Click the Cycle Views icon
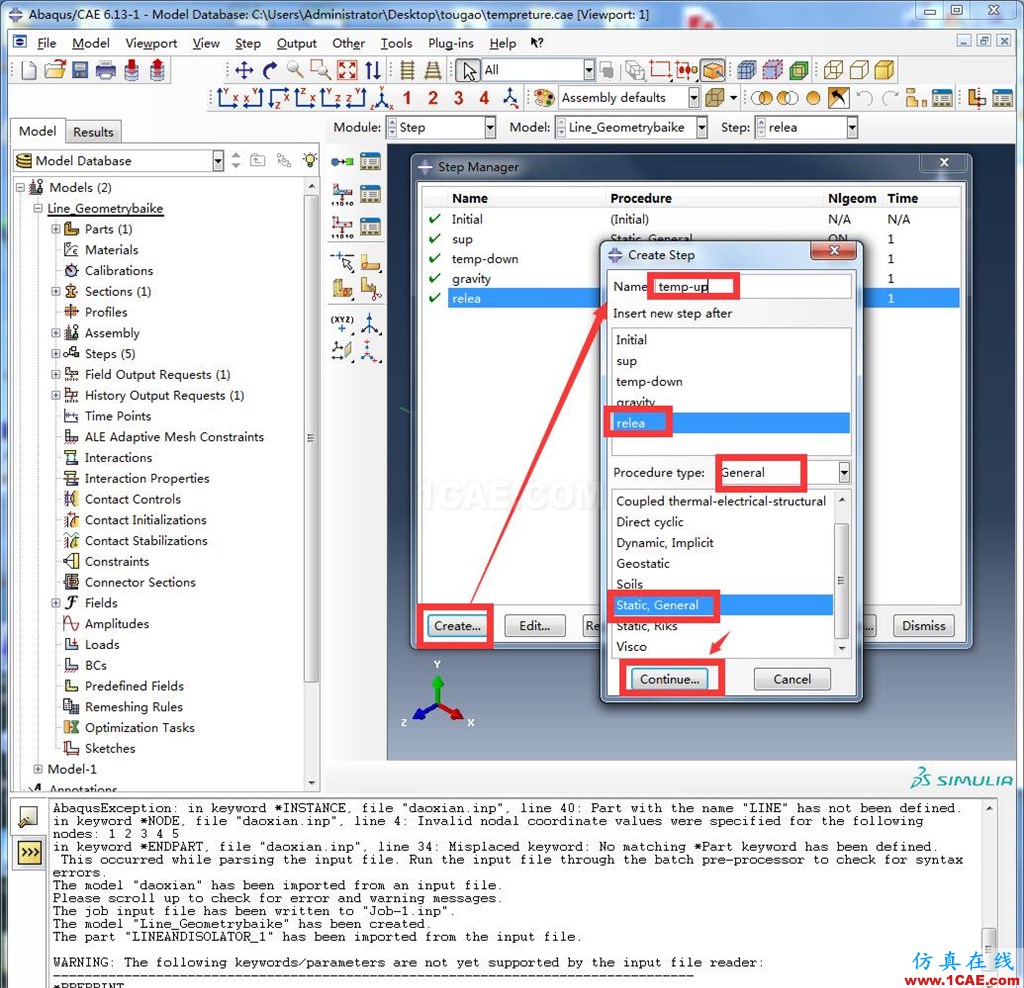This screenshot has width=1024, height=988. pyautogui.click(x=372, y=70)
